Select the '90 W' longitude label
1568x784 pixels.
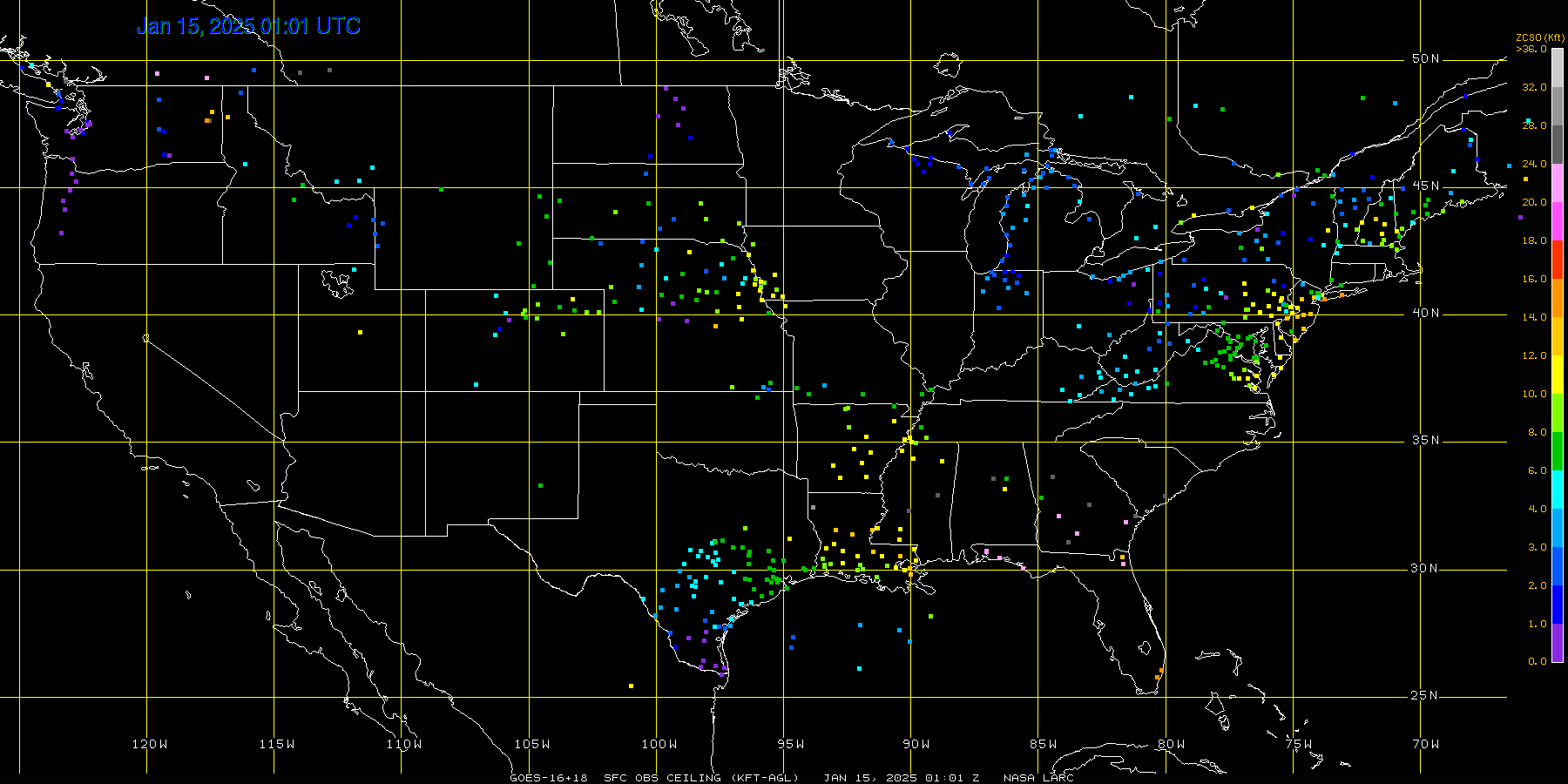(x=916, y=744)
